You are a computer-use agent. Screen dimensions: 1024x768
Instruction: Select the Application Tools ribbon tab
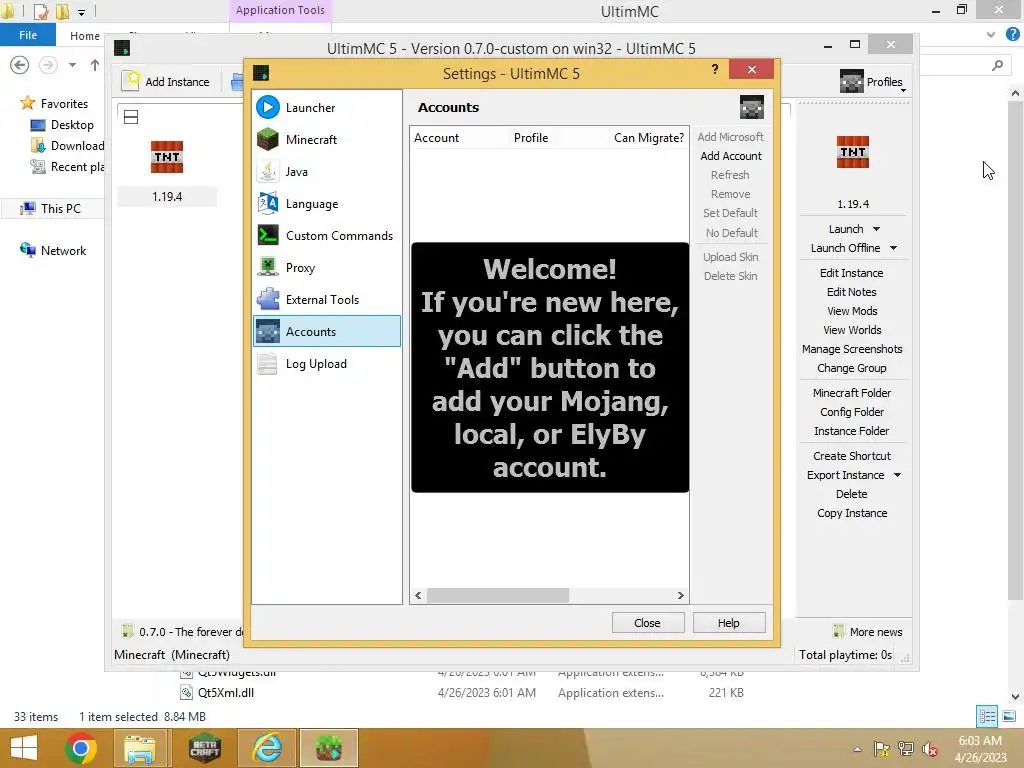pyautogui.click(x=280, y=10)
